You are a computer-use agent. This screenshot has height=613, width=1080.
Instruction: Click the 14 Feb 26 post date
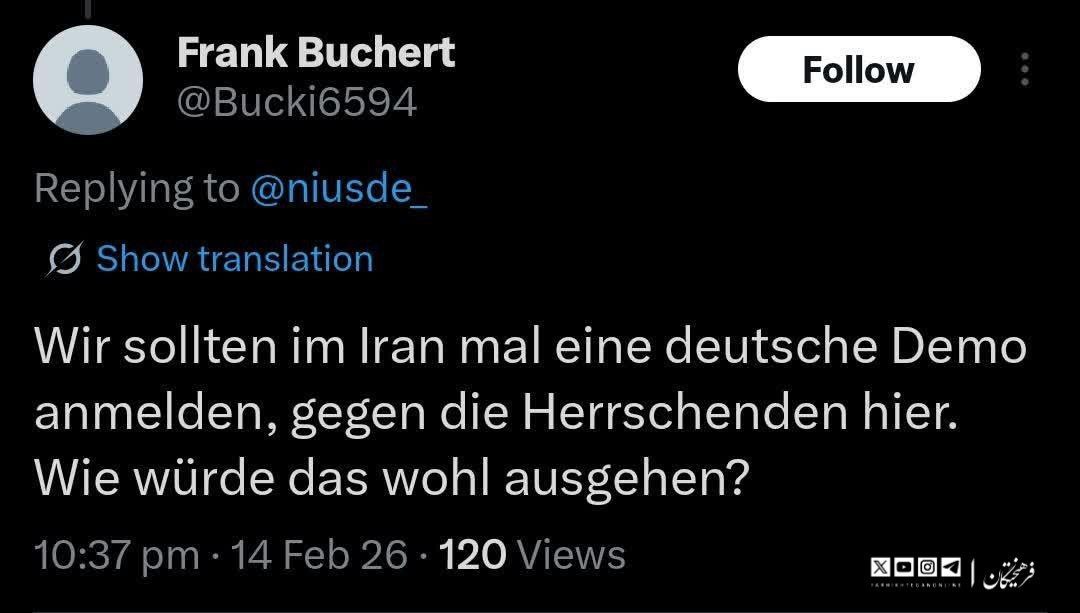tap(319, 555)
